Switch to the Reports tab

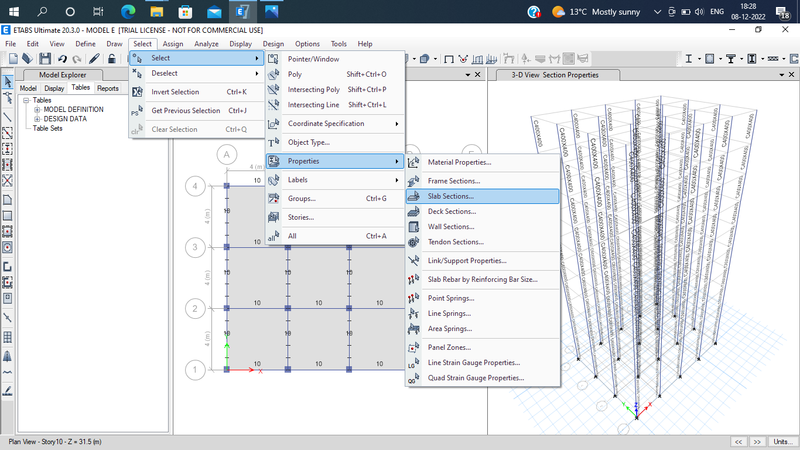[x=108, y=88]
